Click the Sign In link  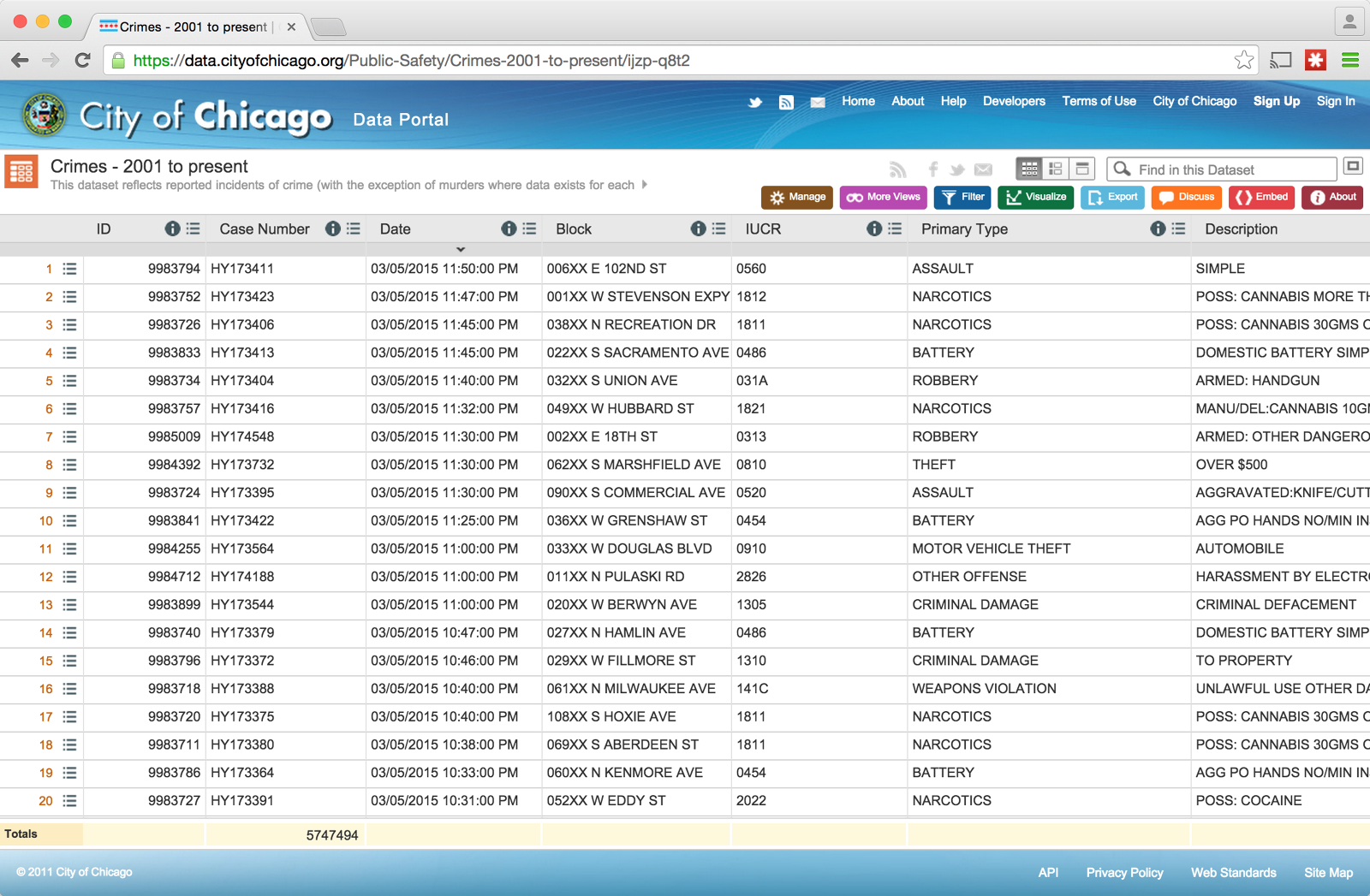point(1336,101)
